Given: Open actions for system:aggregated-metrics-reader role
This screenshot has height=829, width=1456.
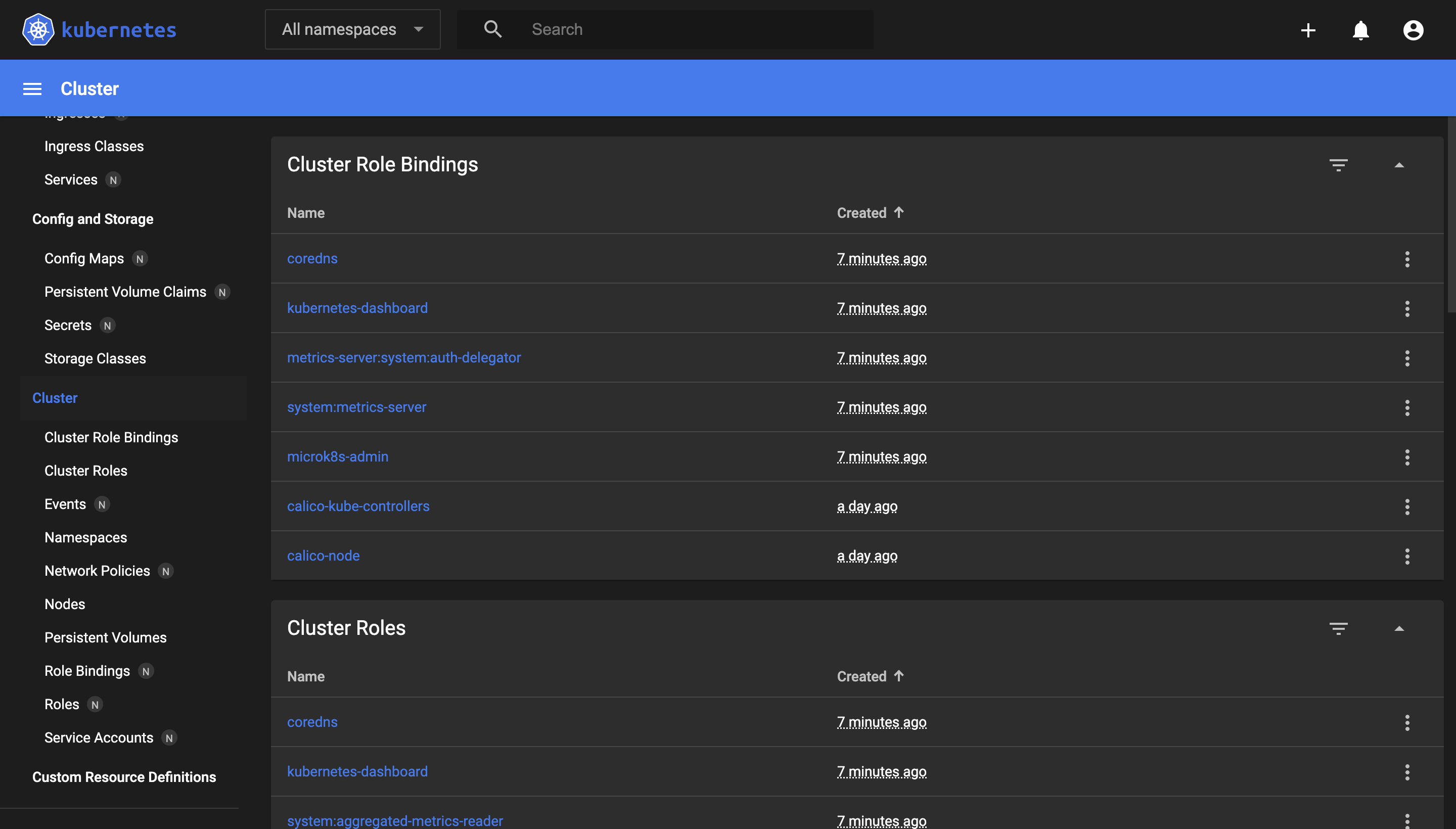Looking at the screenshot, I should point(1407,820).
